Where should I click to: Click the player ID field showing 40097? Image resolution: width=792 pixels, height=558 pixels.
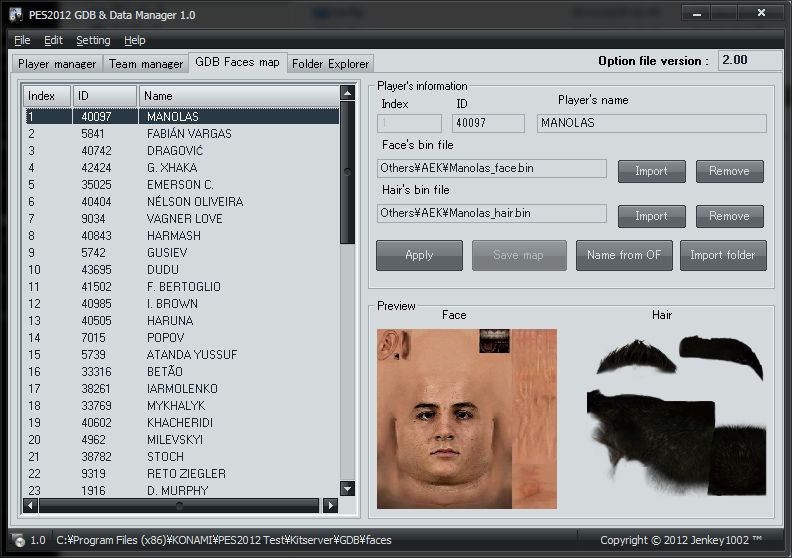click(x=488, y=123)
